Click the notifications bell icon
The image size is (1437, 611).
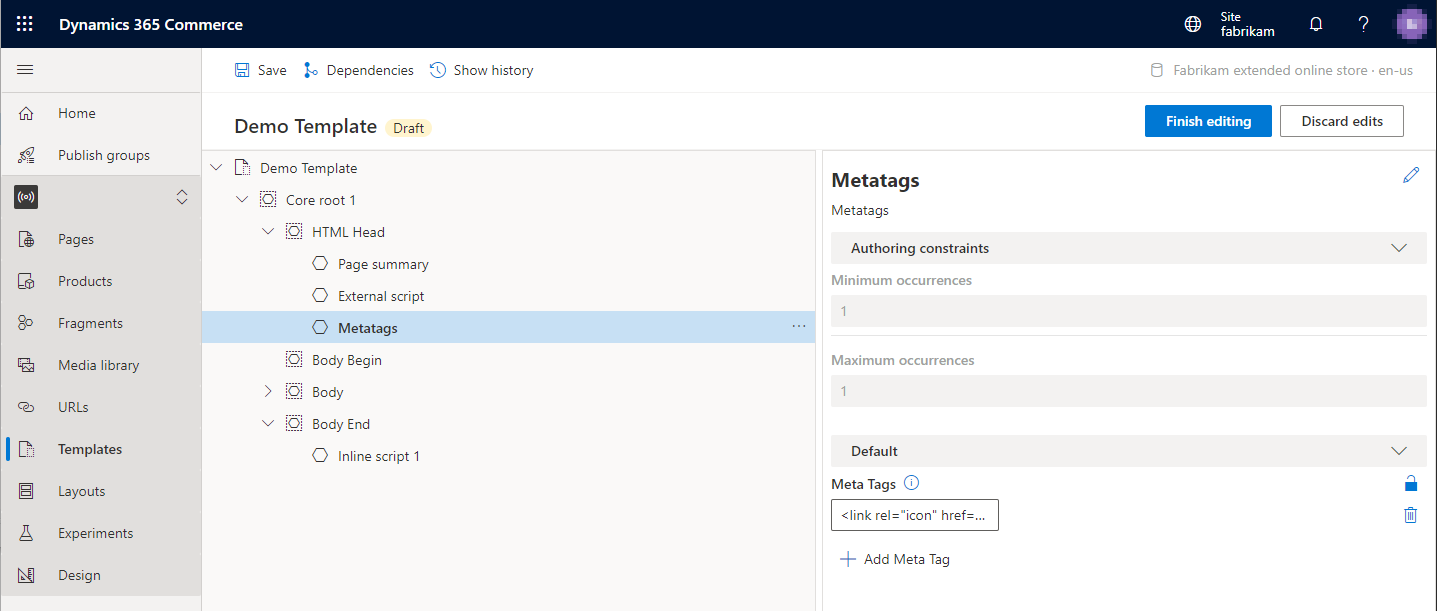tap(1315, 23)
